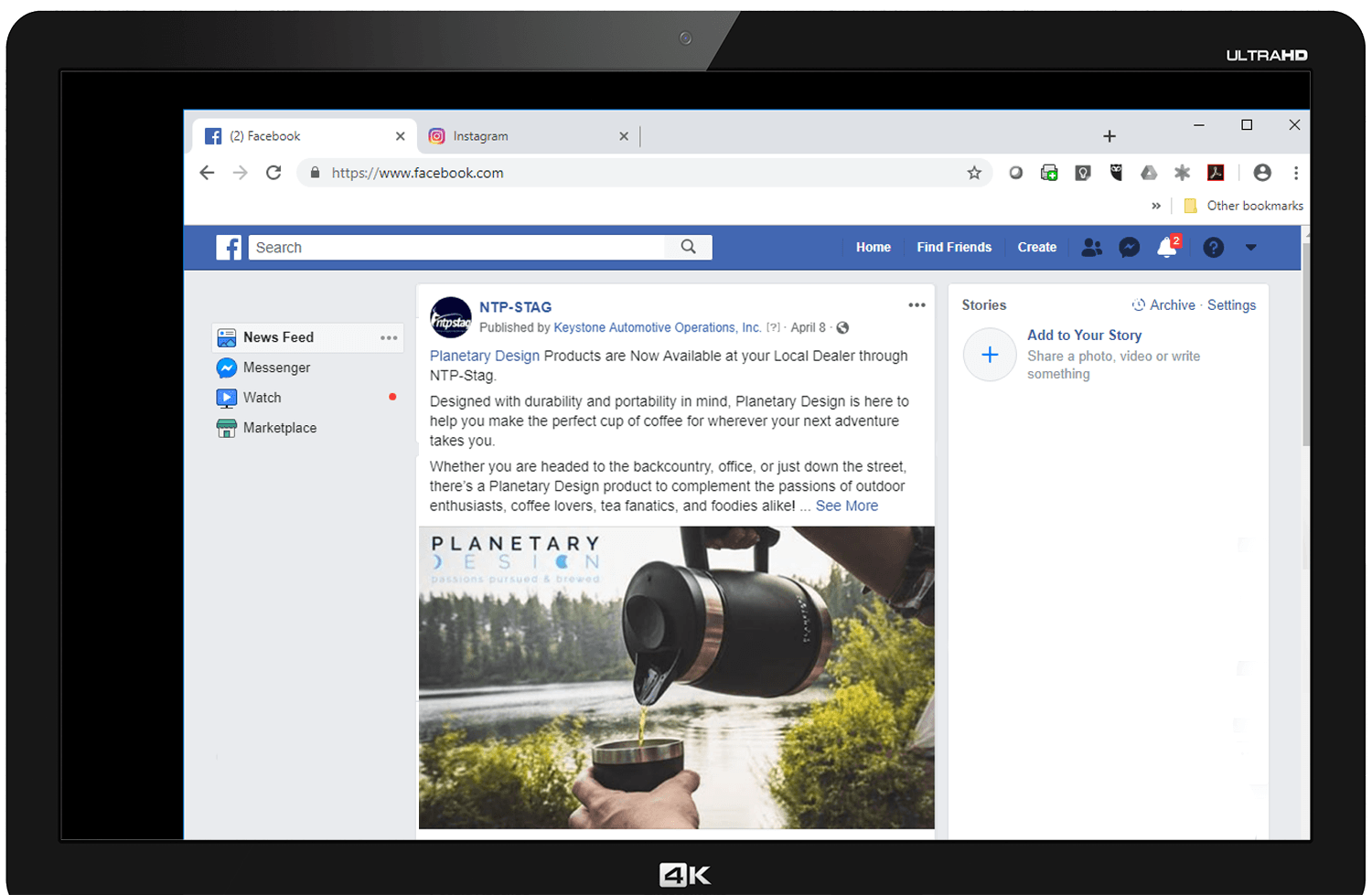Image resolution: width=1372 pixels, height=895 pixels.
Task: Open the Stories Archive link
Action: (x=1163, y=305)
